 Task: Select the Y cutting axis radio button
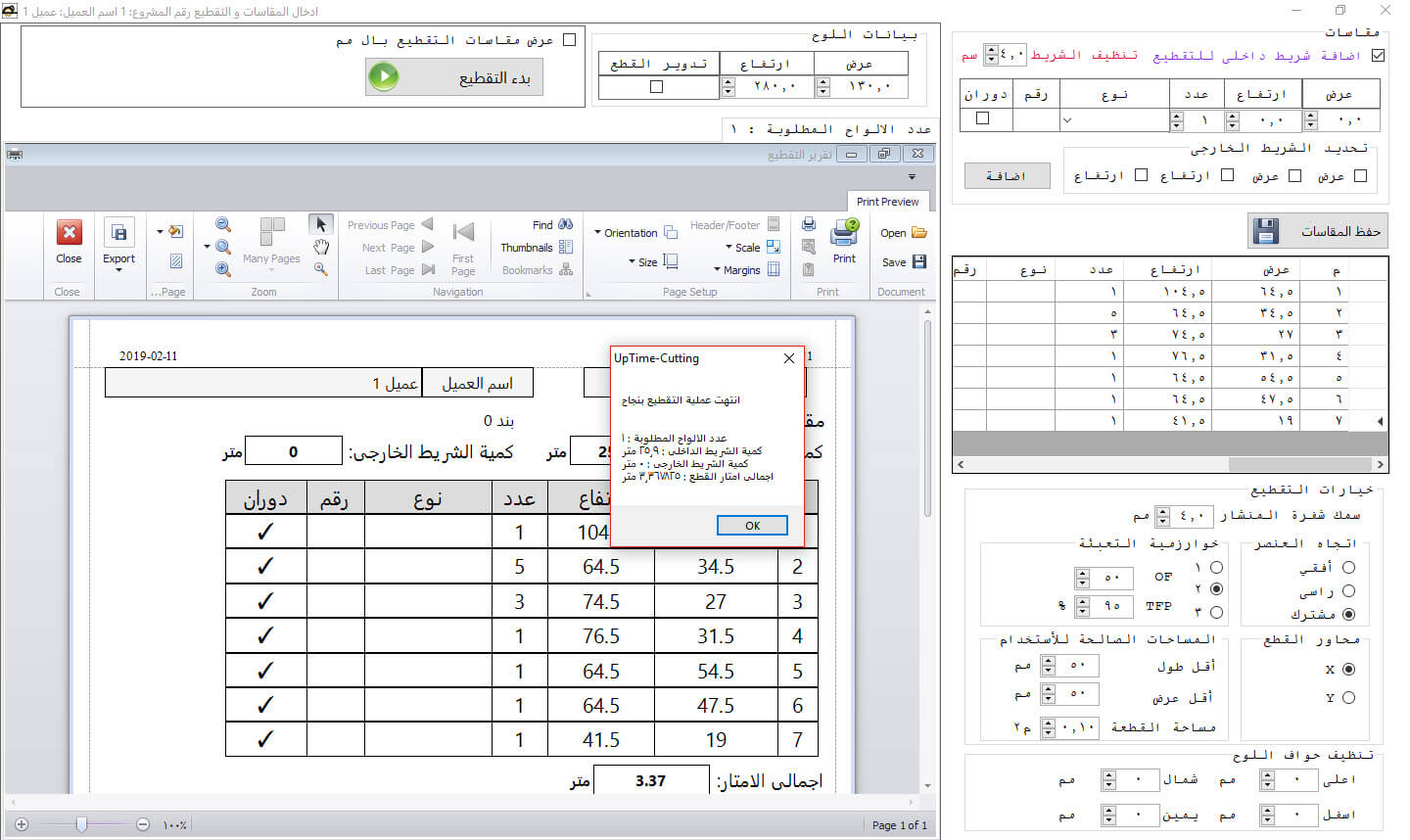coord(1348,698)
